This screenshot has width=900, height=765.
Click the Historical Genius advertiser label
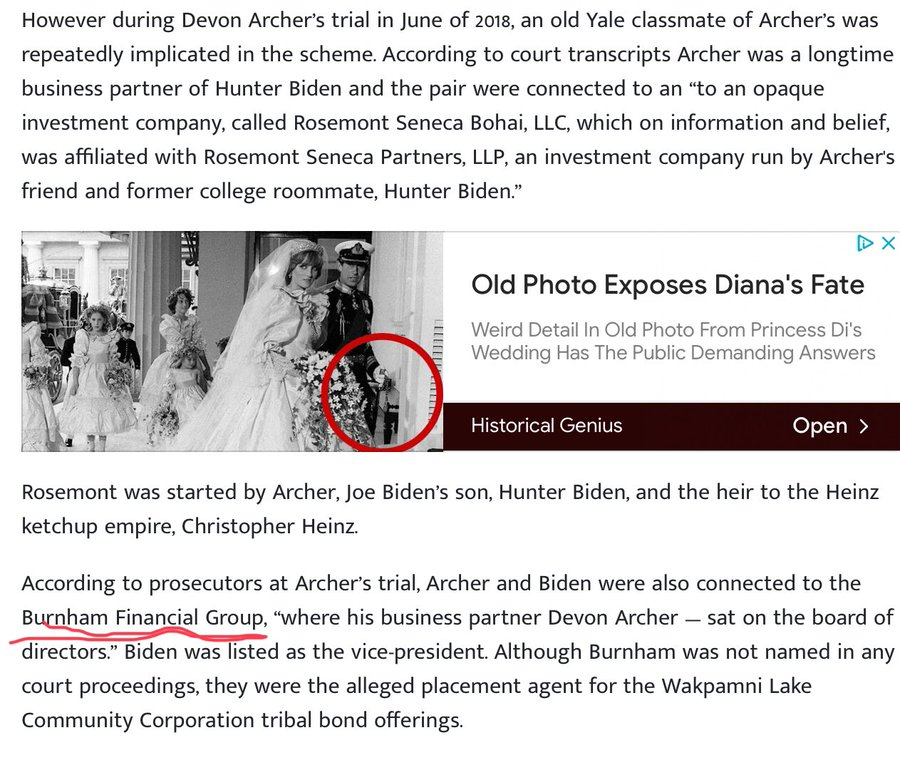(x=546, y=426)
